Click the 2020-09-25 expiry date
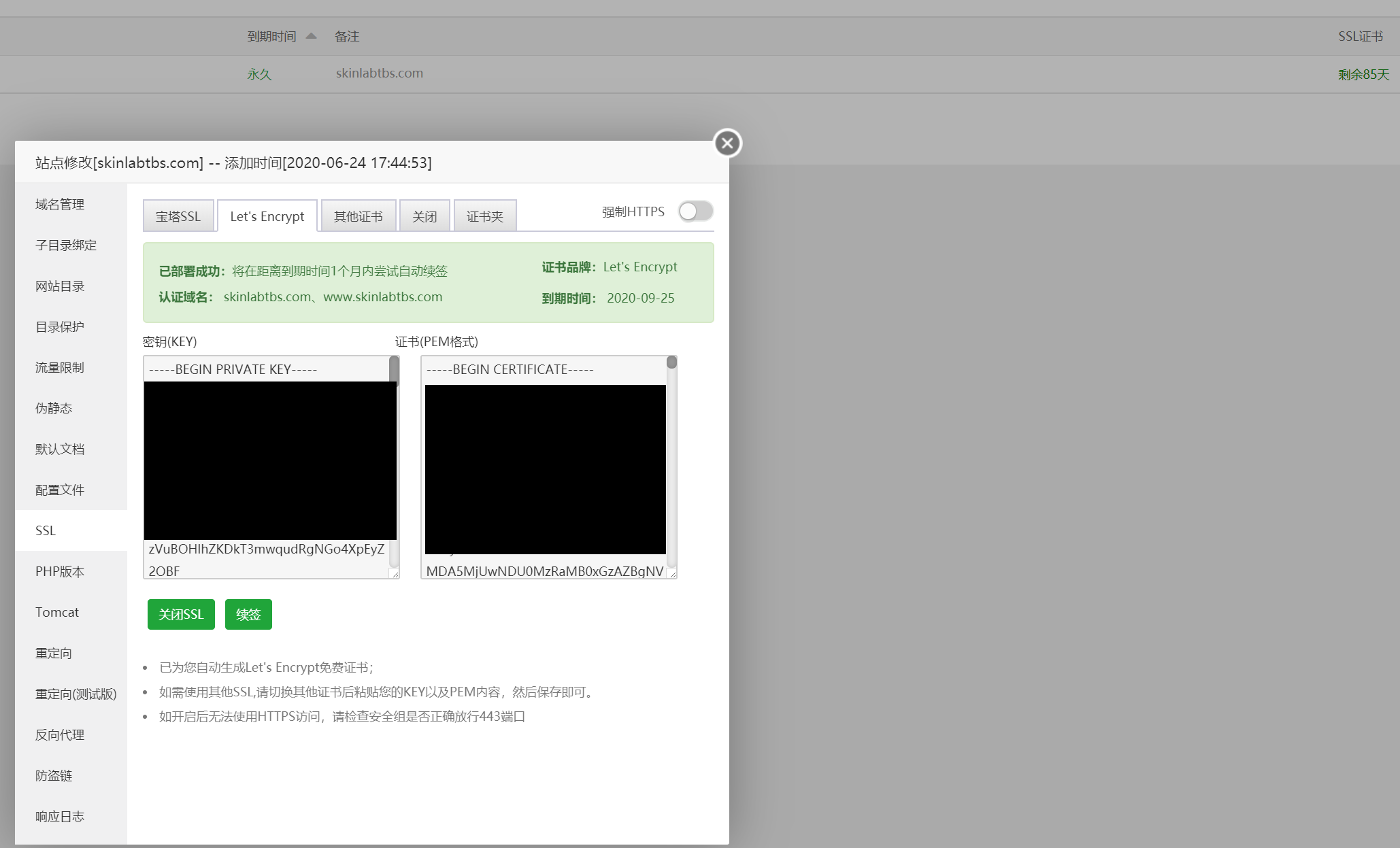The image size is (1400, 848). [641, 298]
